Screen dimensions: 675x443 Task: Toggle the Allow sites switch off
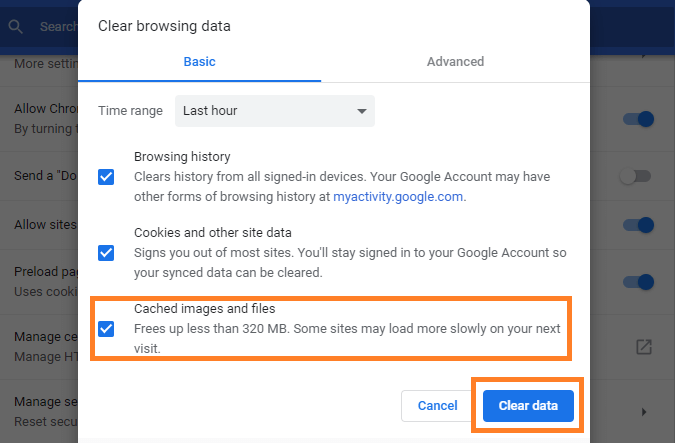click(x=638, y=225)
